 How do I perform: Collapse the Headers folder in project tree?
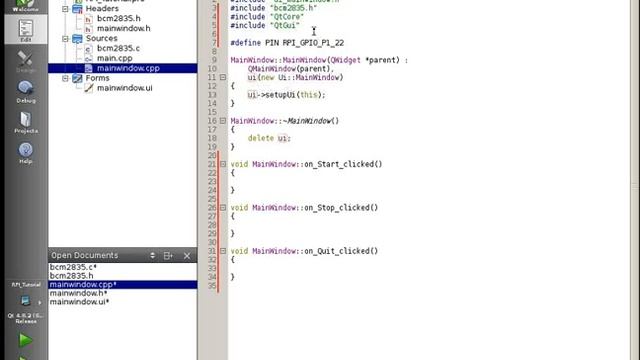click(65, 9)
